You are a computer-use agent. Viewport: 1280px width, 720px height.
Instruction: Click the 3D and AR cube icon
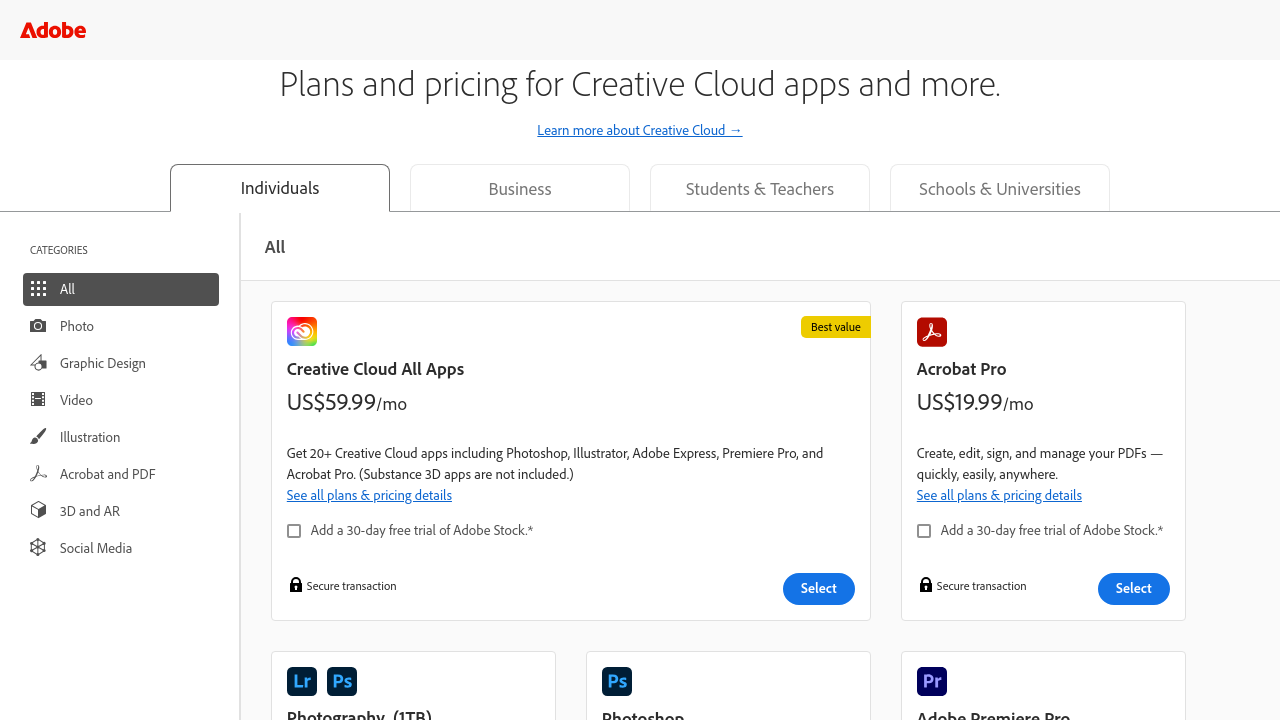38,511
